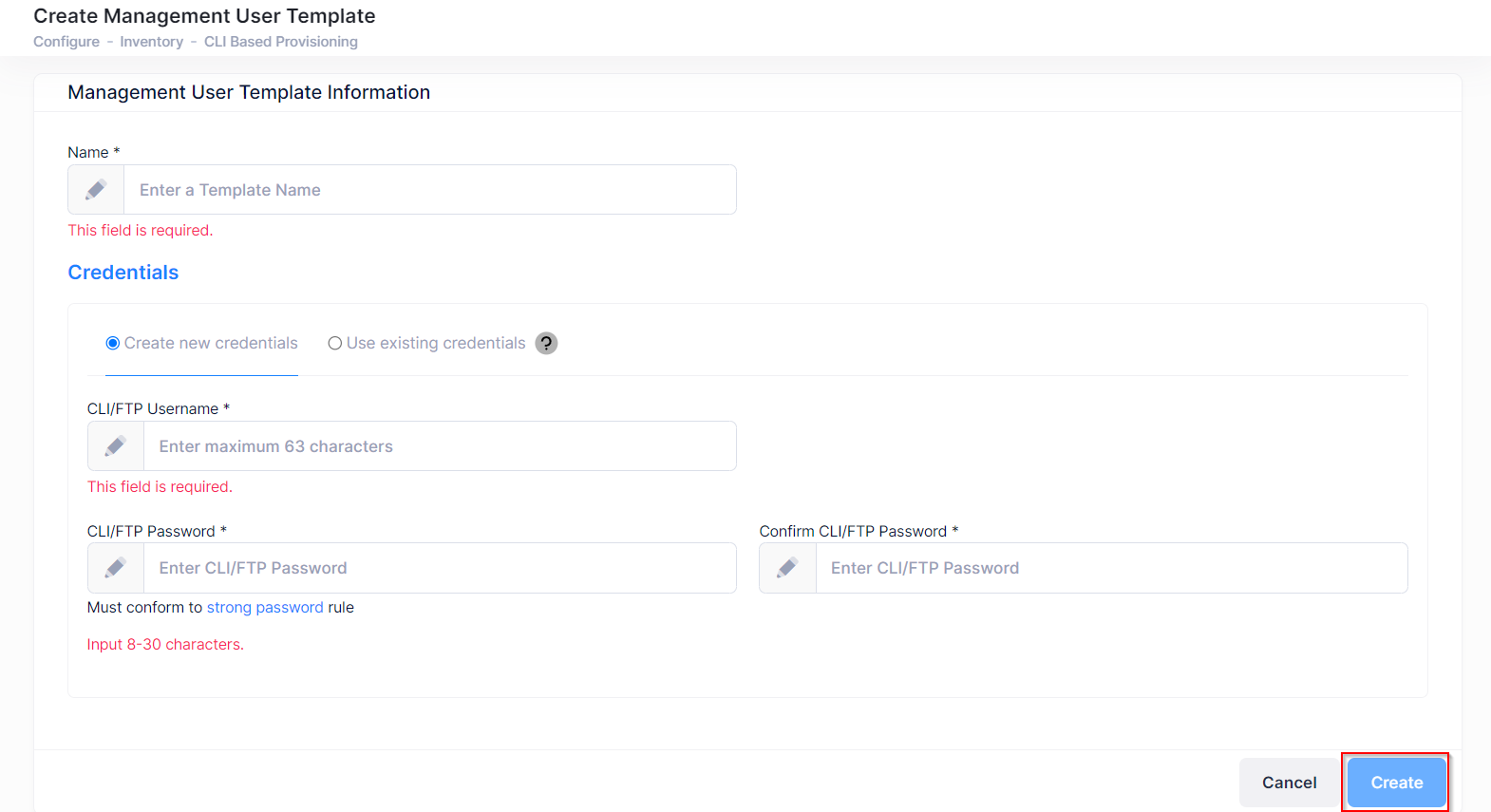Click the Create Management User Template page title
The image size is (1491, 812).
click(204, 16)
